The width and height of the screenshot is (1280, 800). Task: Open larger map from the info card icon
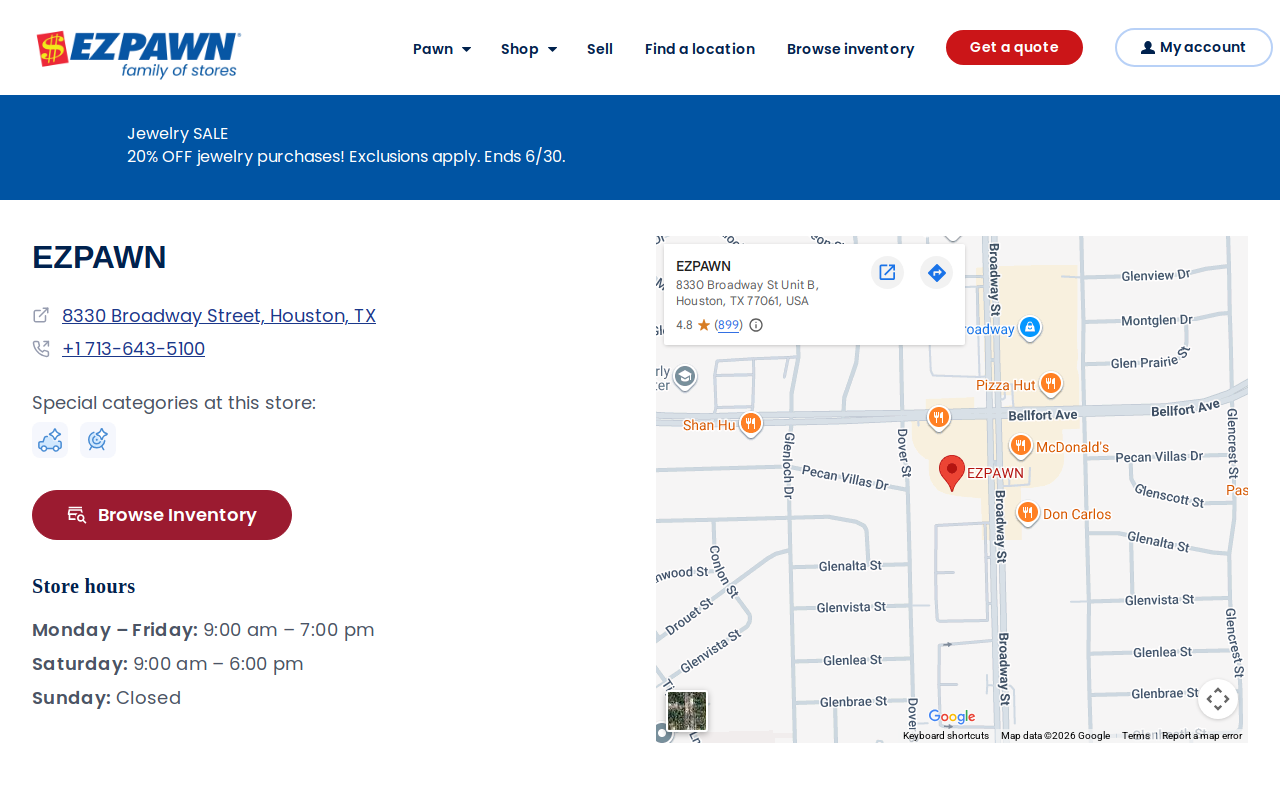[x=887, y=272]
